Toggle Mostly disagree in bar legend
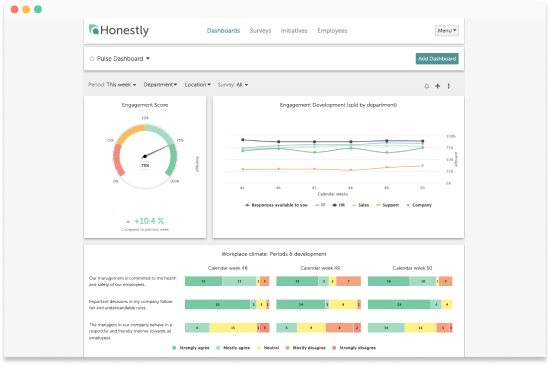The height and width of the screenshot is (365, 550). [x=306, y=348]
